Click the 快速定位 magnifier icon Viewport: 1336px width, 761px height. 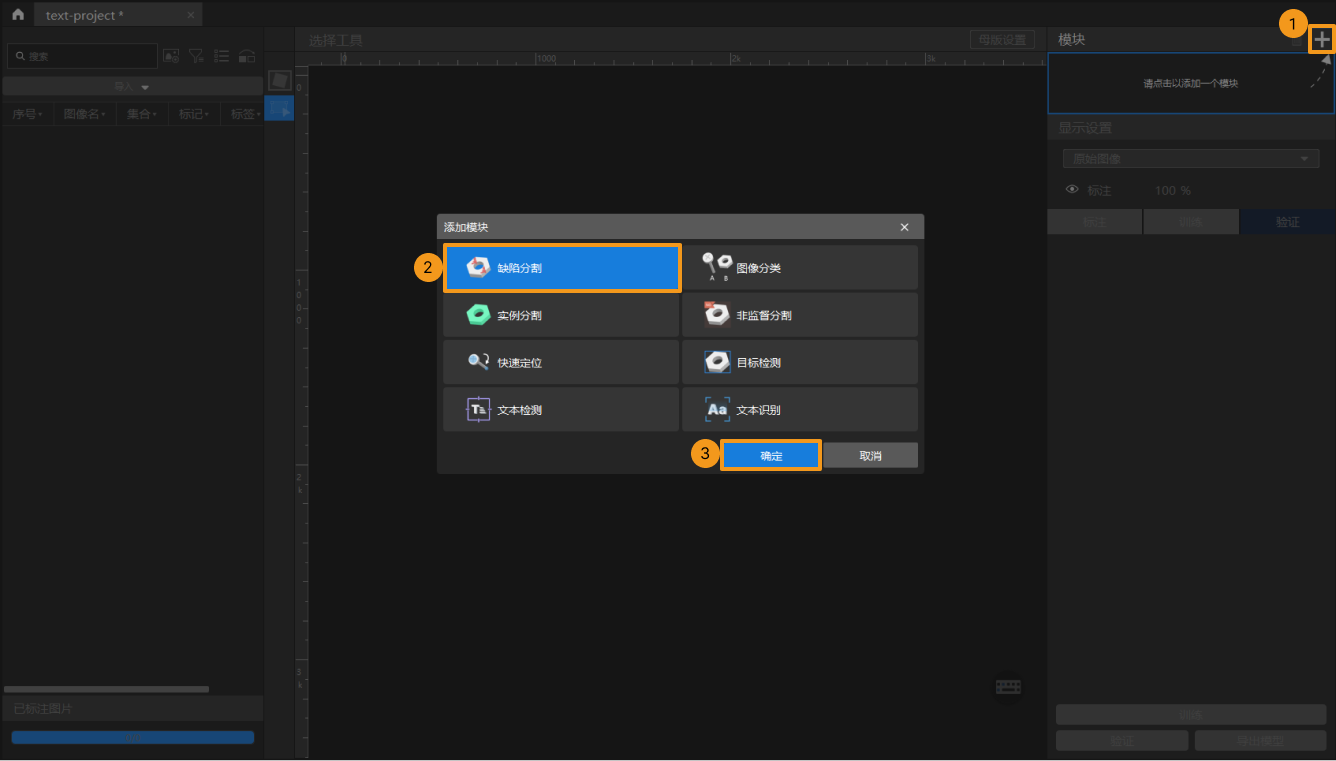(478, 362)
